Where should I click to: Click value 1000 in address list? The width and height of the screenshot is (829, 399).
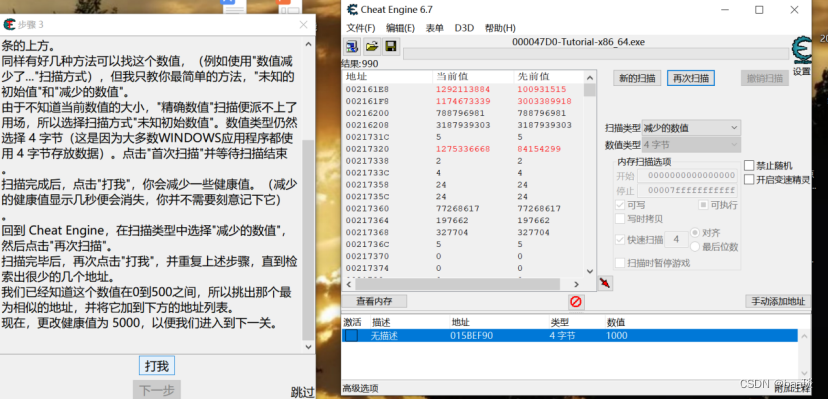tap(617, 336)
